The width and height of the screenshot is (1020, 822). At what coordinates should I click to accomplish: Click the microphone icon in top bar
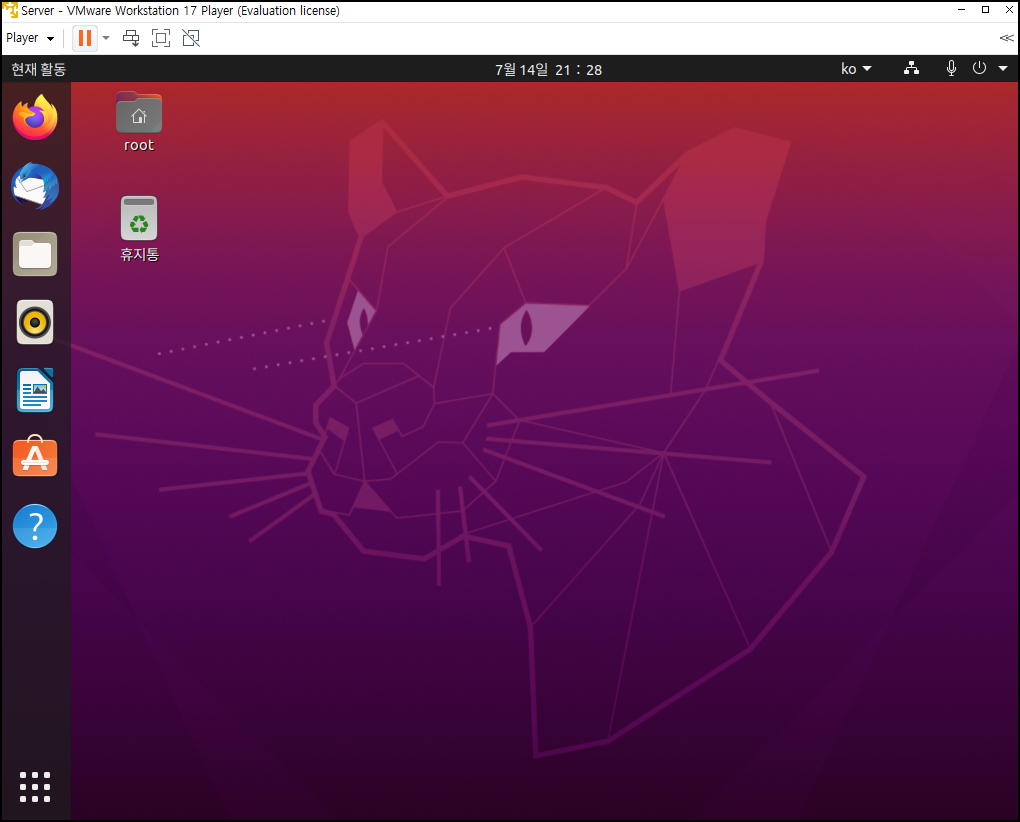click(951, 68)
